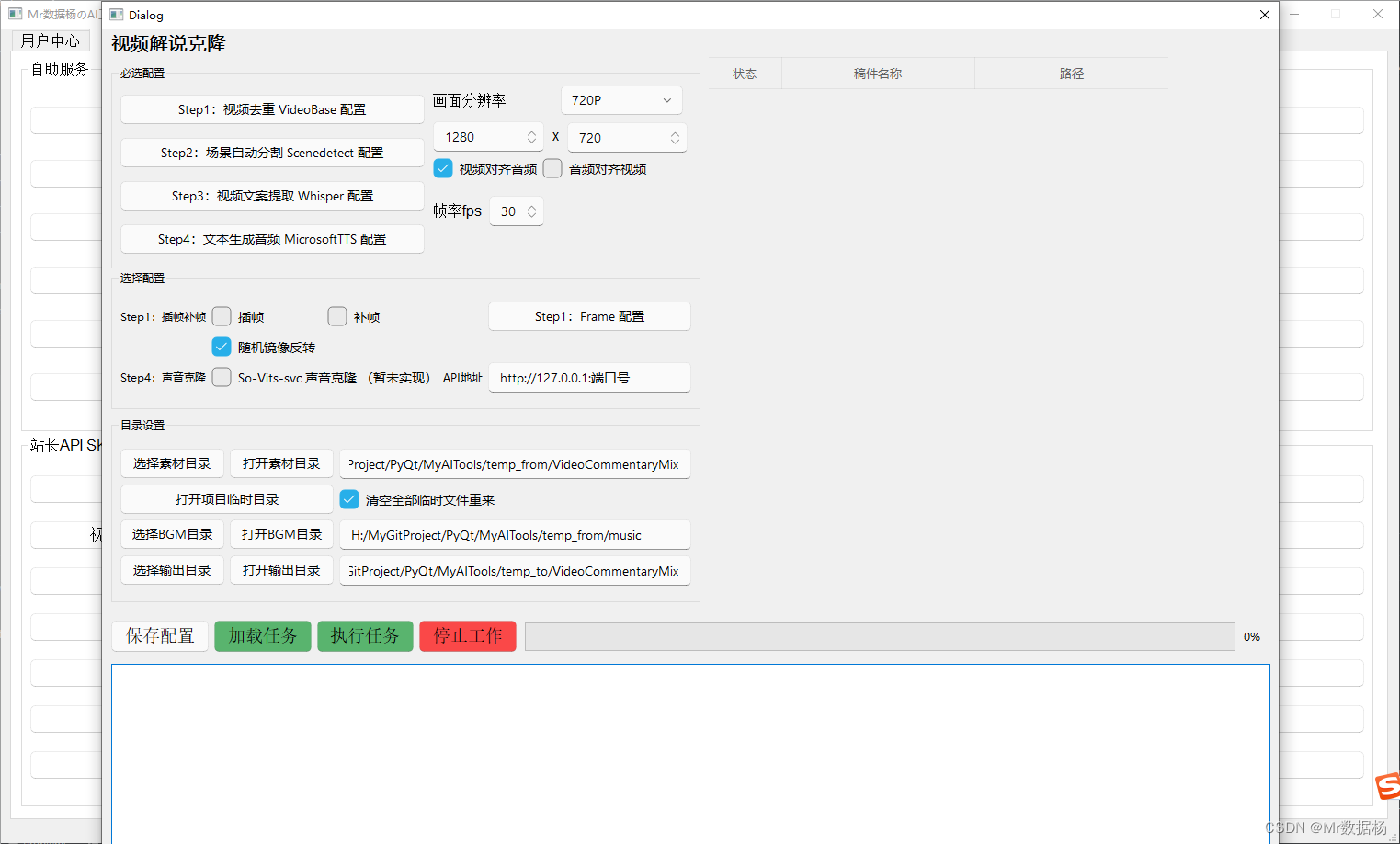Screen dimensions: 1400x844
Task: Click the output temp_to path field
Action: tap(515, 571)
